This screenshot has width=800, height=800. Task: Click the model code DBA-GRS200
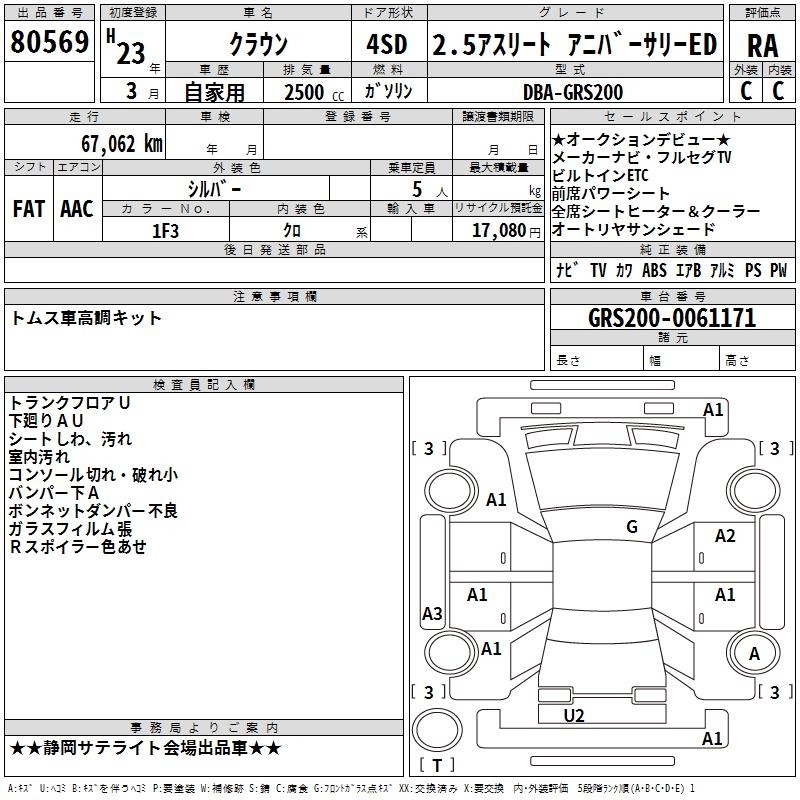[x=572, y=92]
